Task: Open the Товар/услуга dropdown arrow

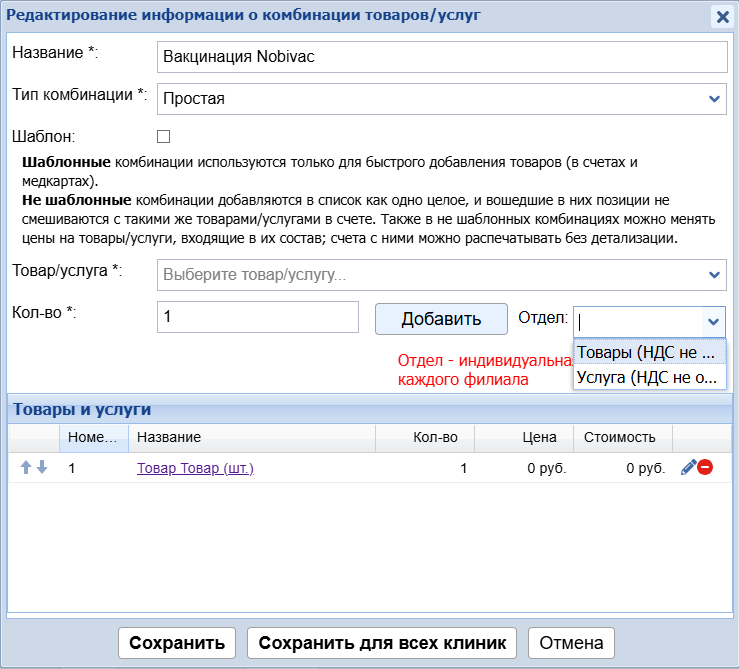Action: pos(714,274)
